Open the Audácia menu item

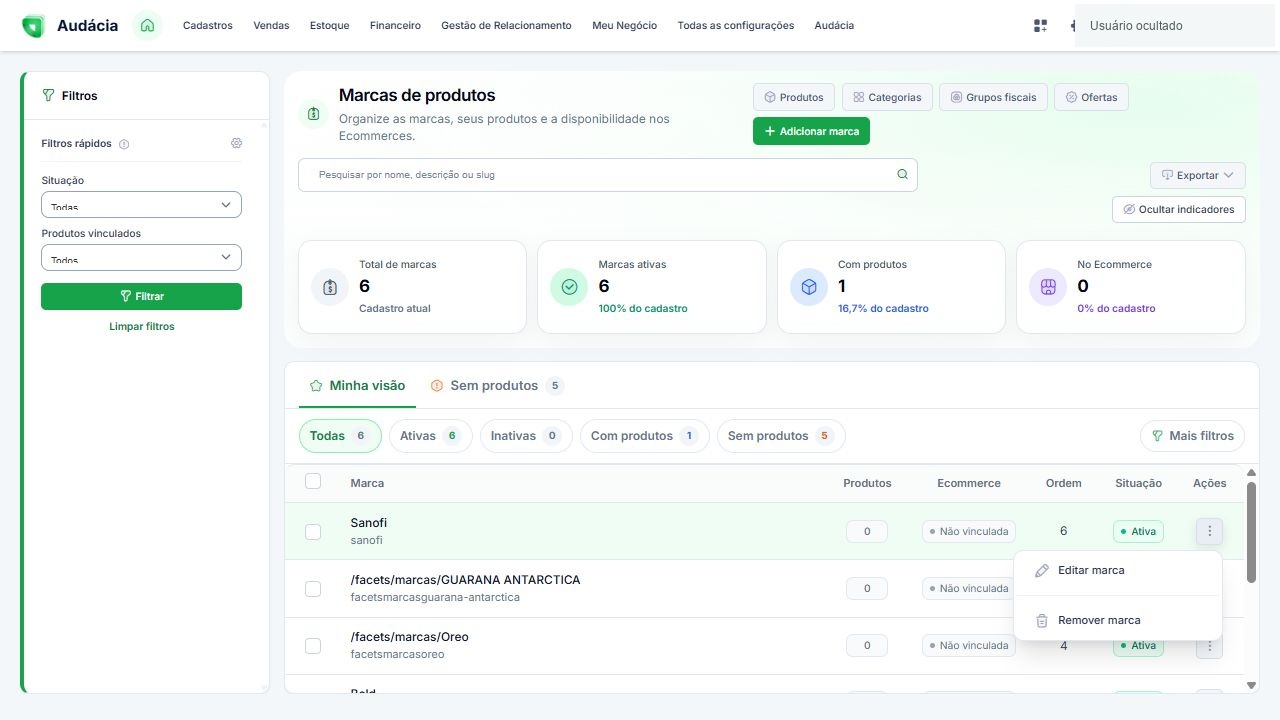pos(834,26)
